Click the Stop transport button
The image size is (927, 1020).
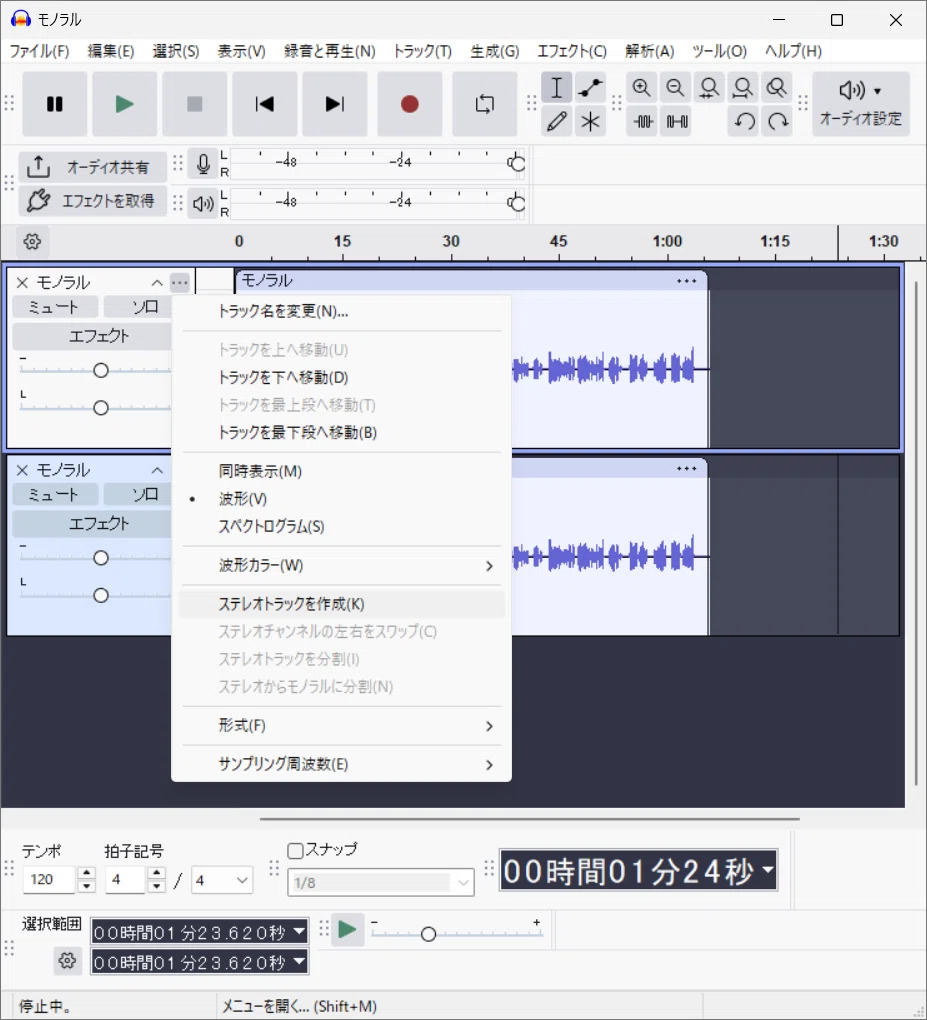tap(195, 104)
